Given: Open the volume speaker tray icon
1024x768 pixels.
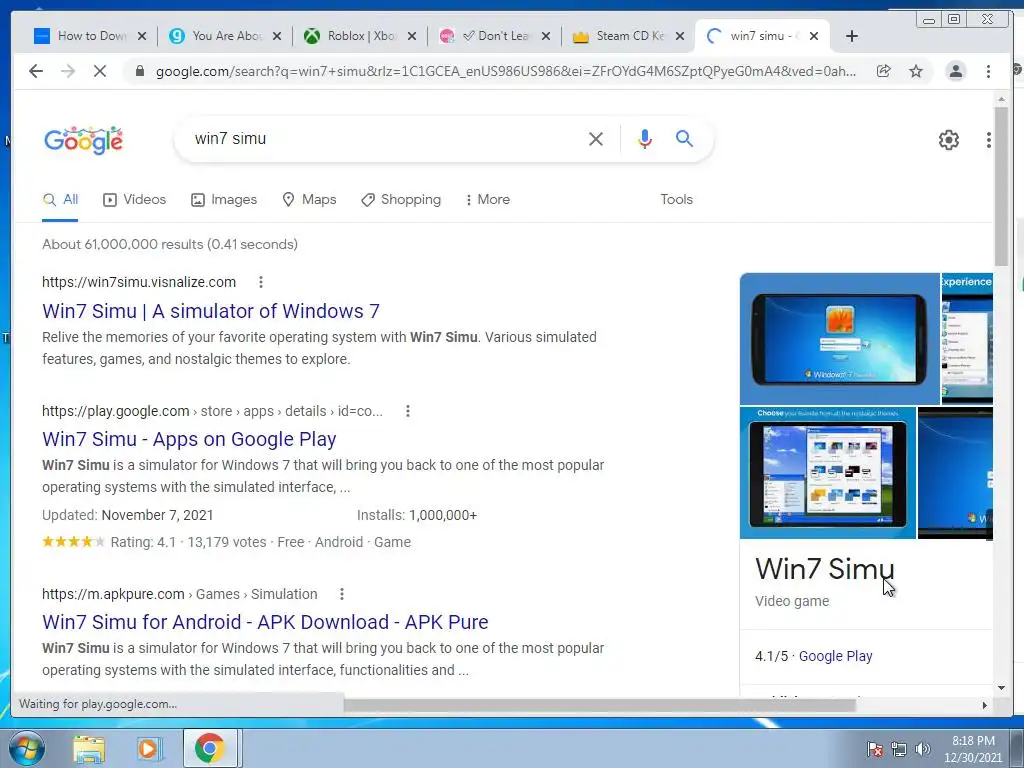Looking at the screenshot, I should pyautogui.click(x=923, y=749).
